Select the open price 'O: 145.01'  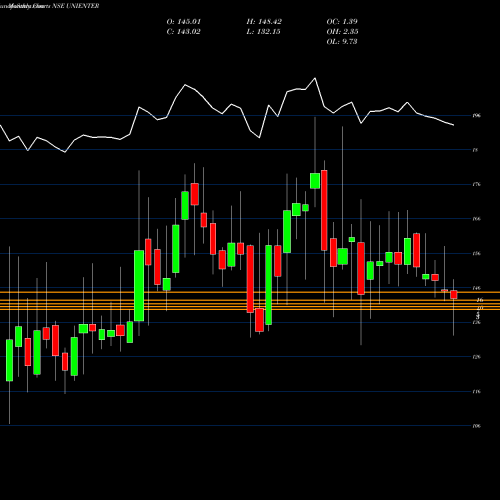coord(184,22)
